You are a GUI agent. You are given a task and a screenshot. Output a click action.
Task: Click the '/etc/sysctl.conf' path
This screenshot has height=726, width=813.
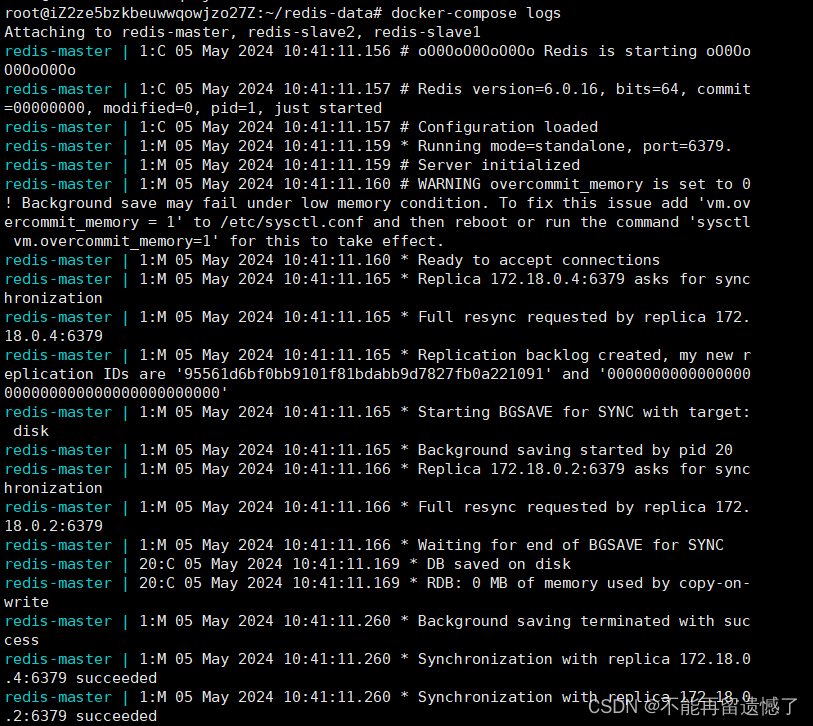point(292,222)
